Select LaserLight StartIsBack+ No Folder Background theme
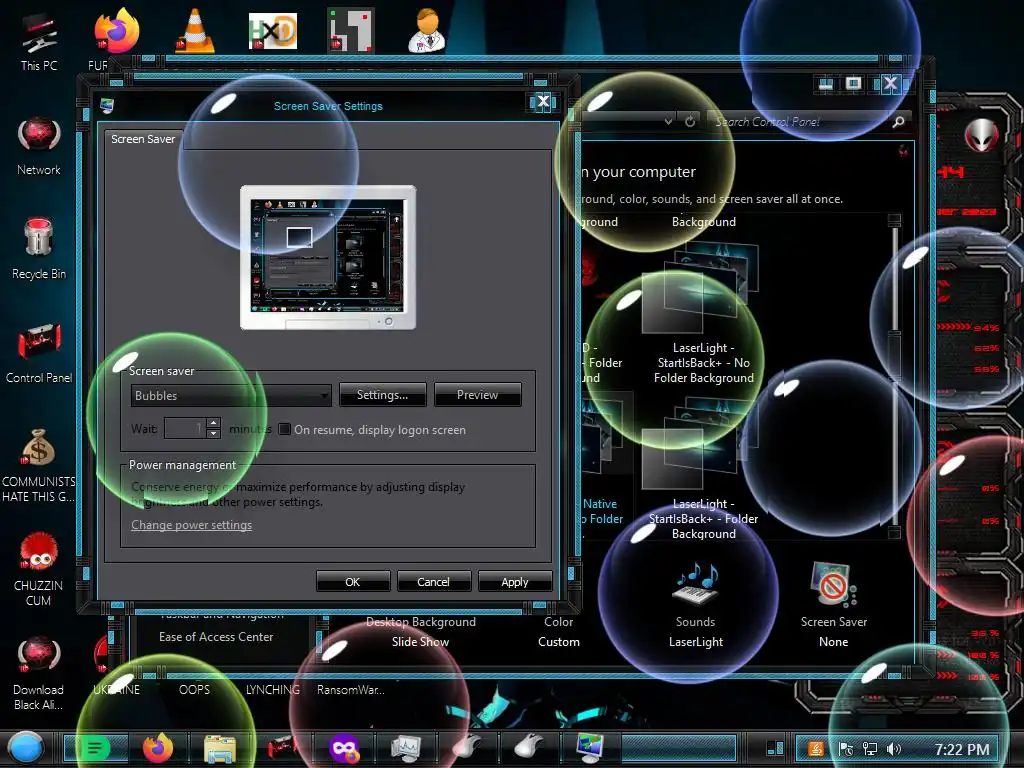The width and height of the screenshot is (1024, 768). click(x=703, y=313)
